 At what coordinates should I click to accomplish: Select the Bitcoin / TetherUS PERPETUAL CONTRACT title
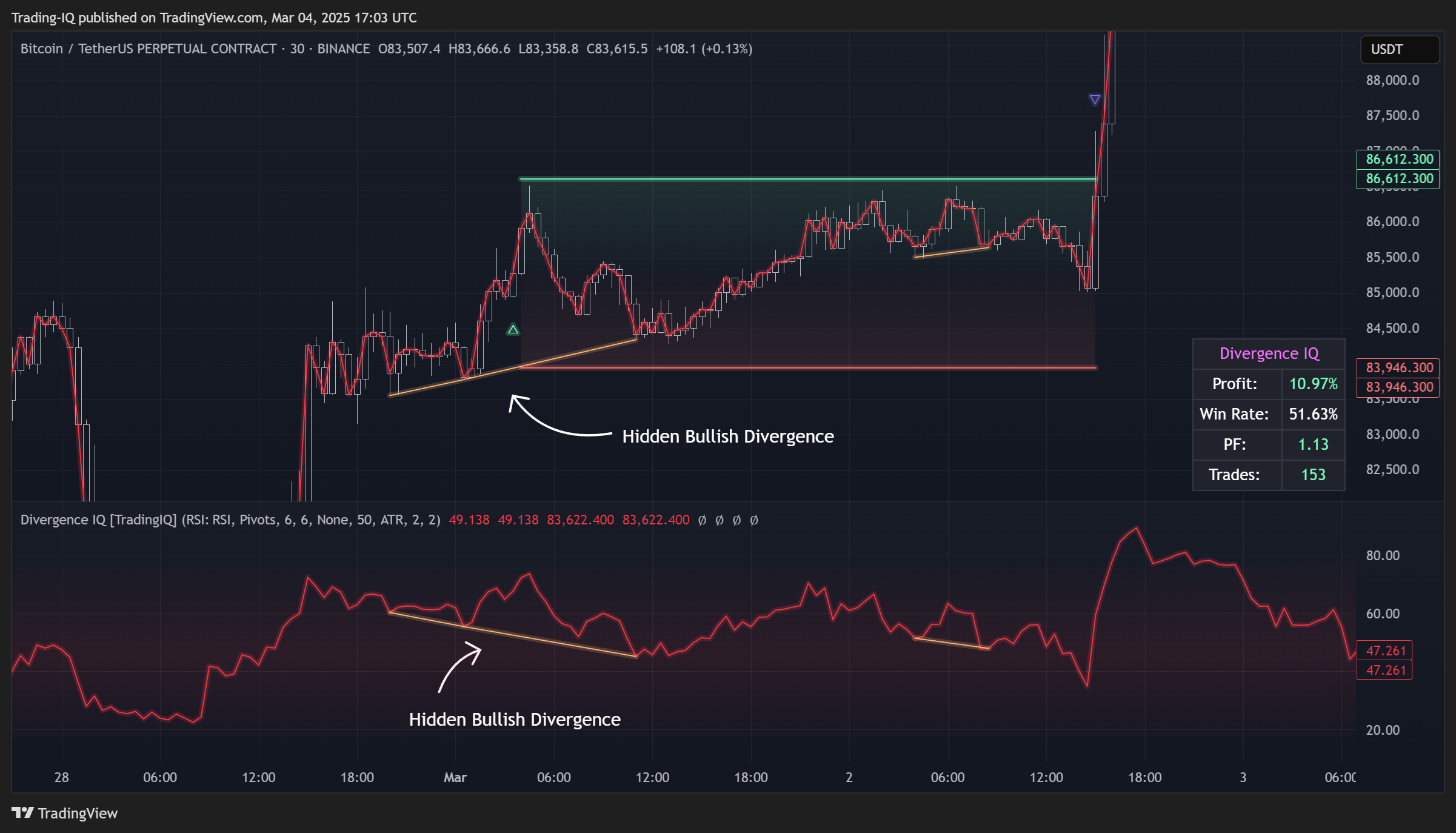[149, 49]
